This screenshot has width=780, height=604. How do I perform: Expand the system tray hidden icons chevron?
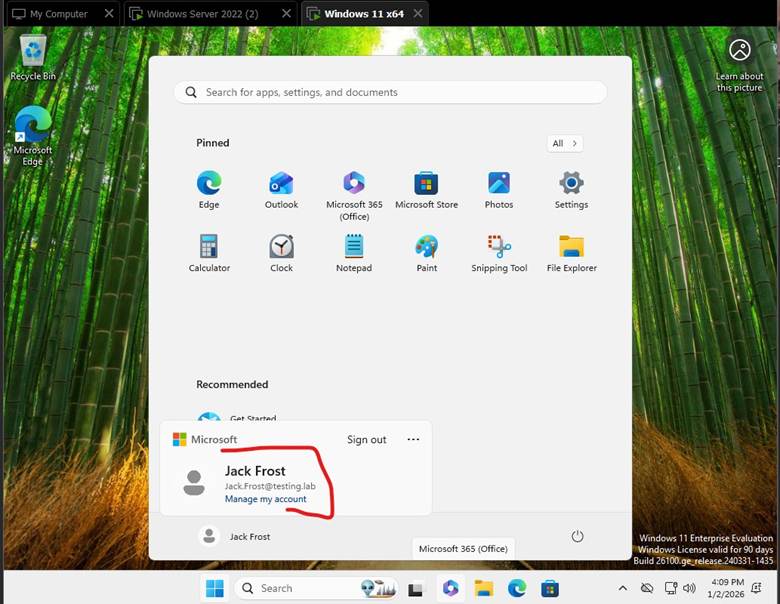[x=622, y=588]
